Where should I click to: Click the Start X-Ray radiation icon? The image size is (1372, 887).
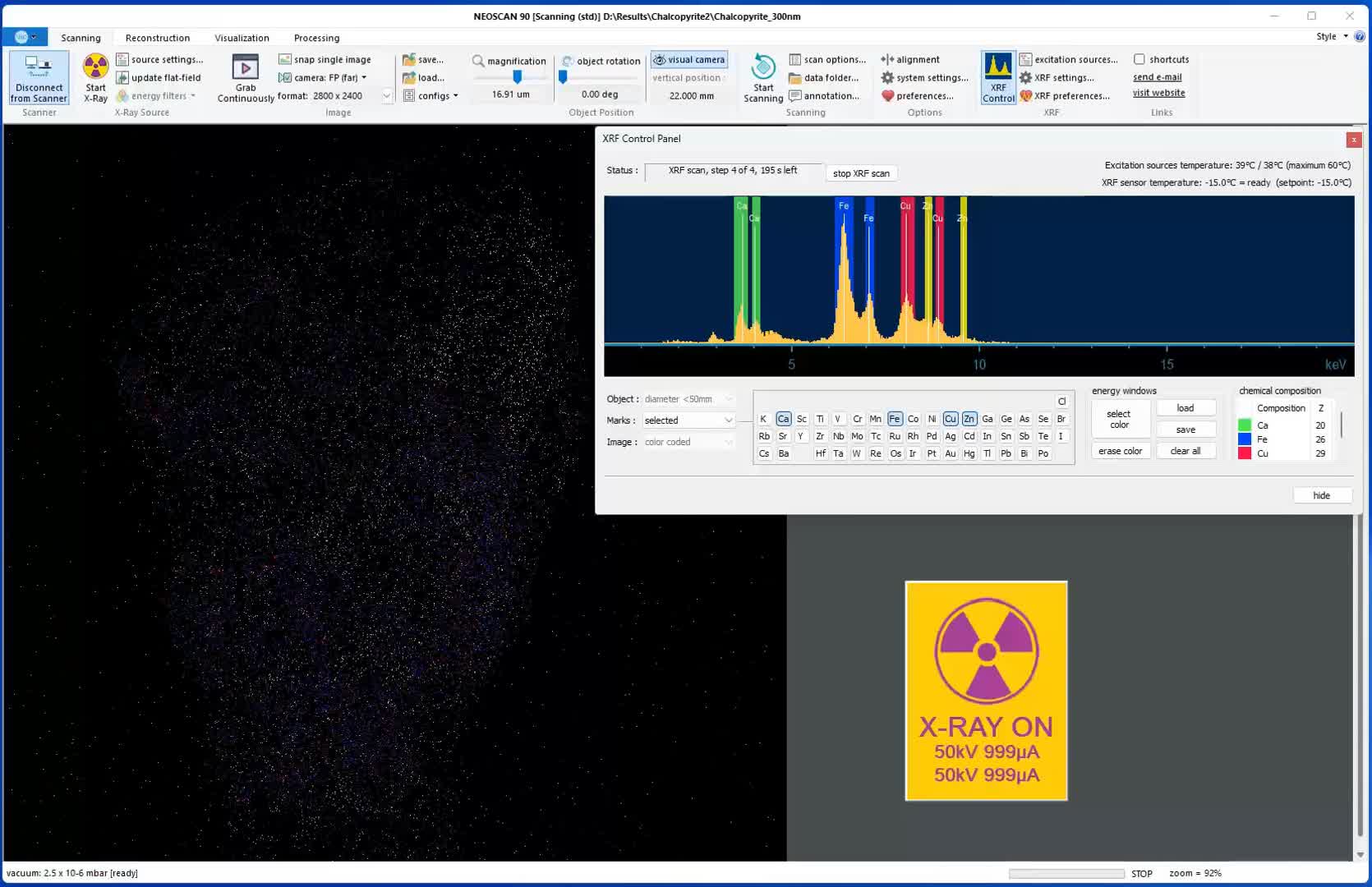95,67
